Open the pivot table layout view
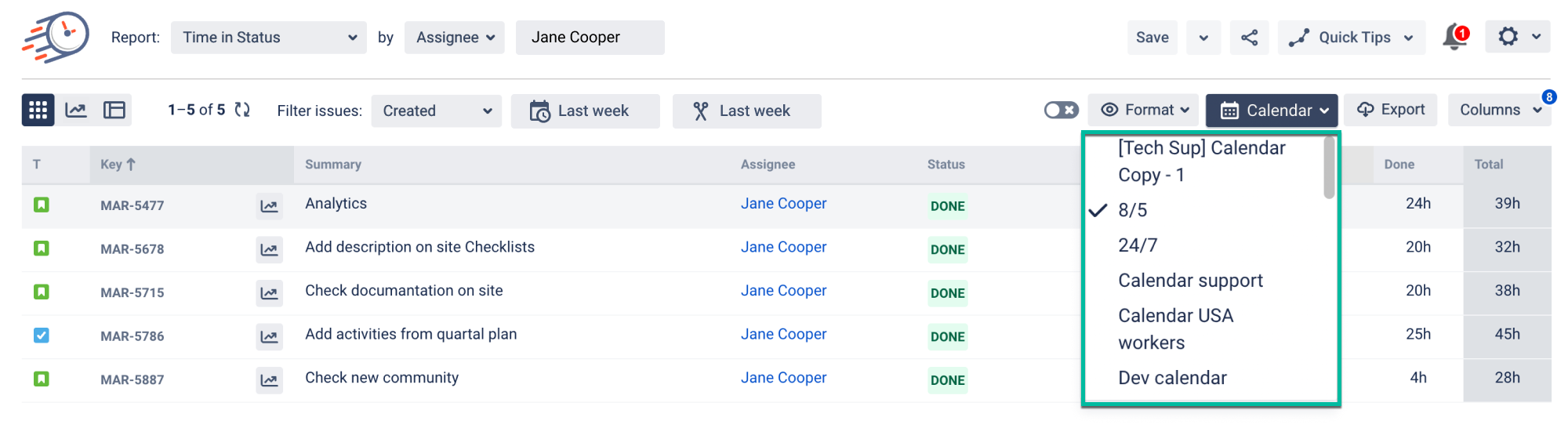This screenshot has width=1568, height=428. click(114, 111)
